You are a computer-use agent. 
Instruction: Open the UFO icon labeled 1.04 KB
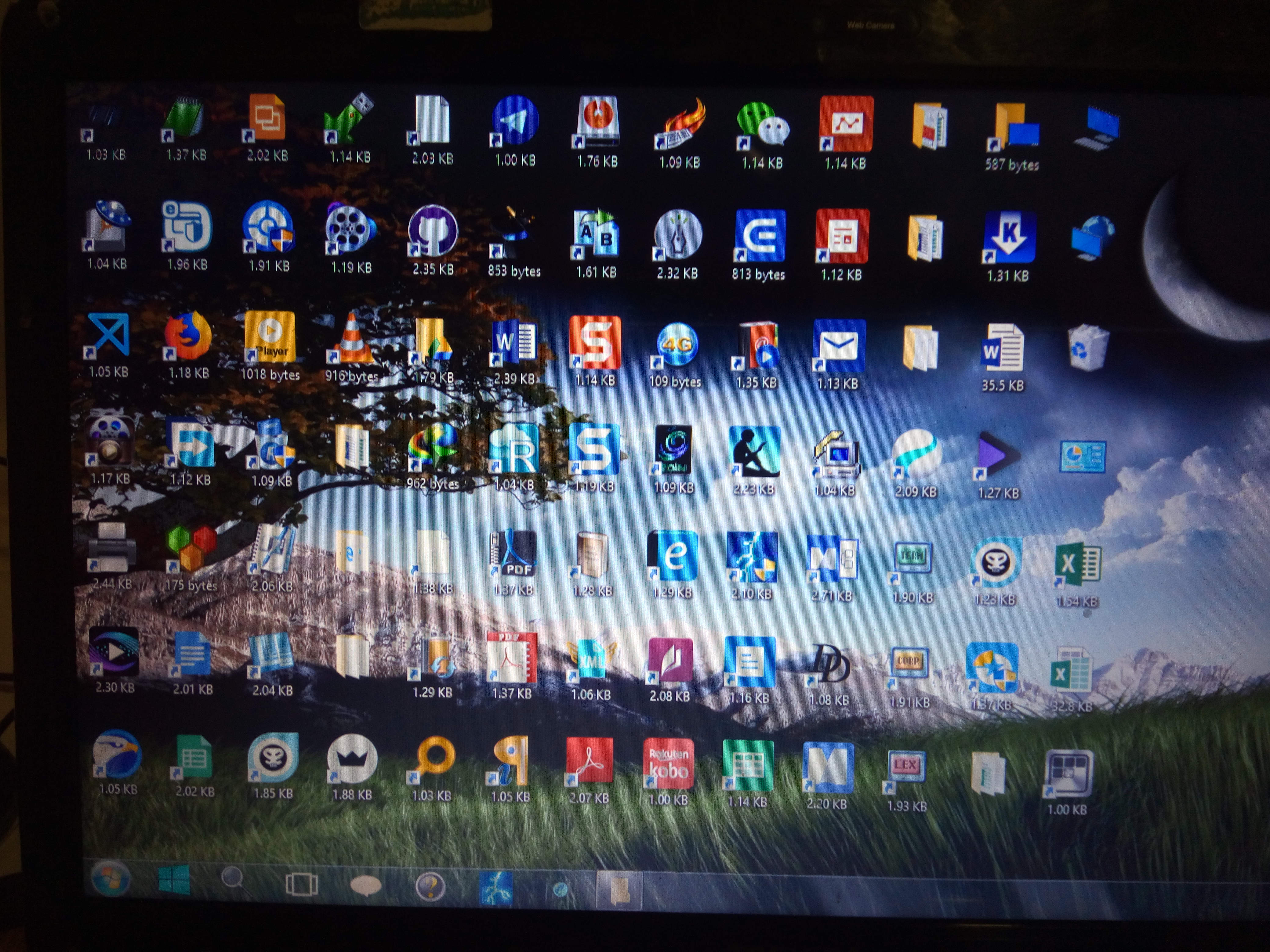click(x=107, y=225)
